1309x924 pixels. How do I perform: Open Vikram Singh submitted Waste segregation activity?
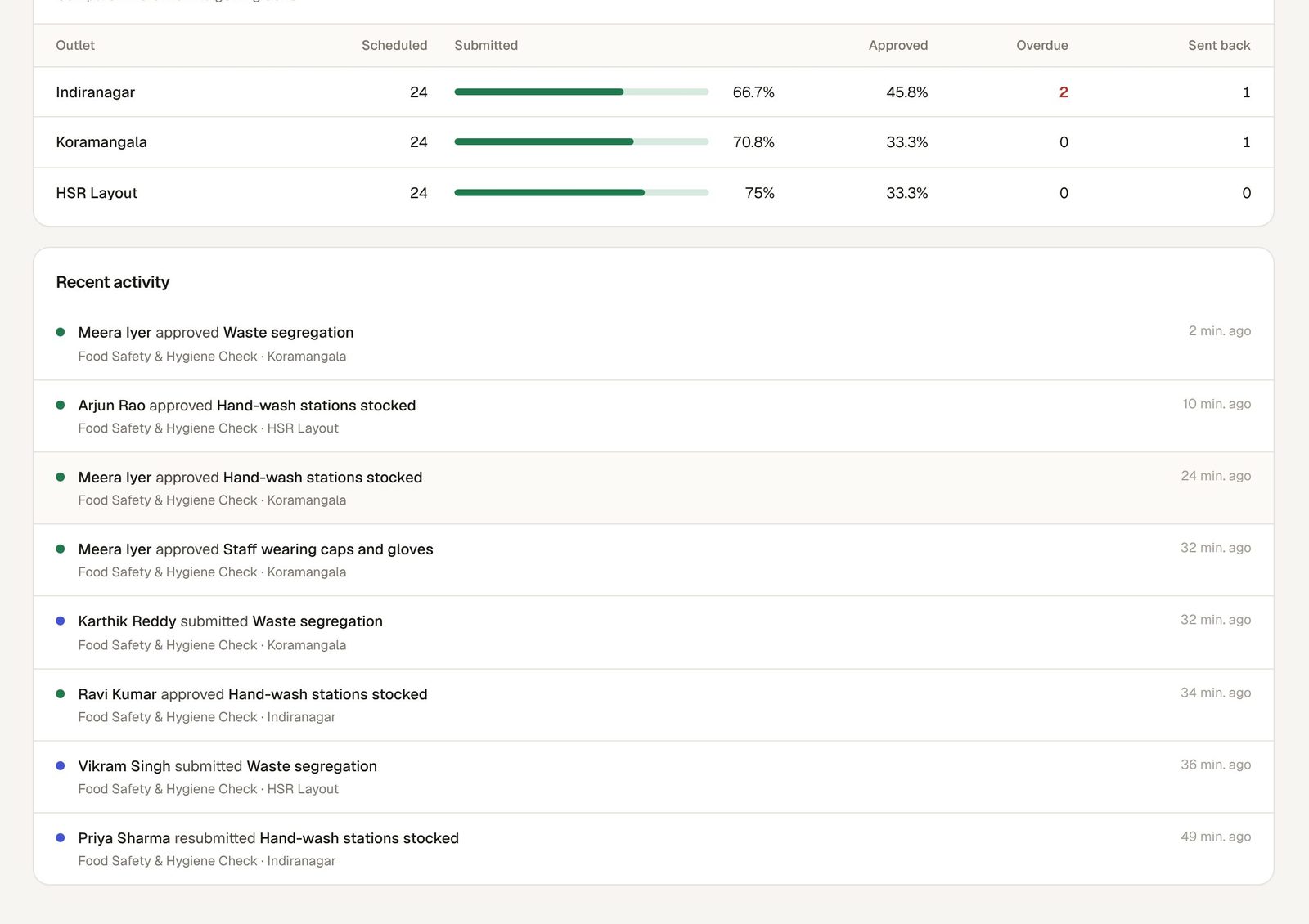click(654, 777)
